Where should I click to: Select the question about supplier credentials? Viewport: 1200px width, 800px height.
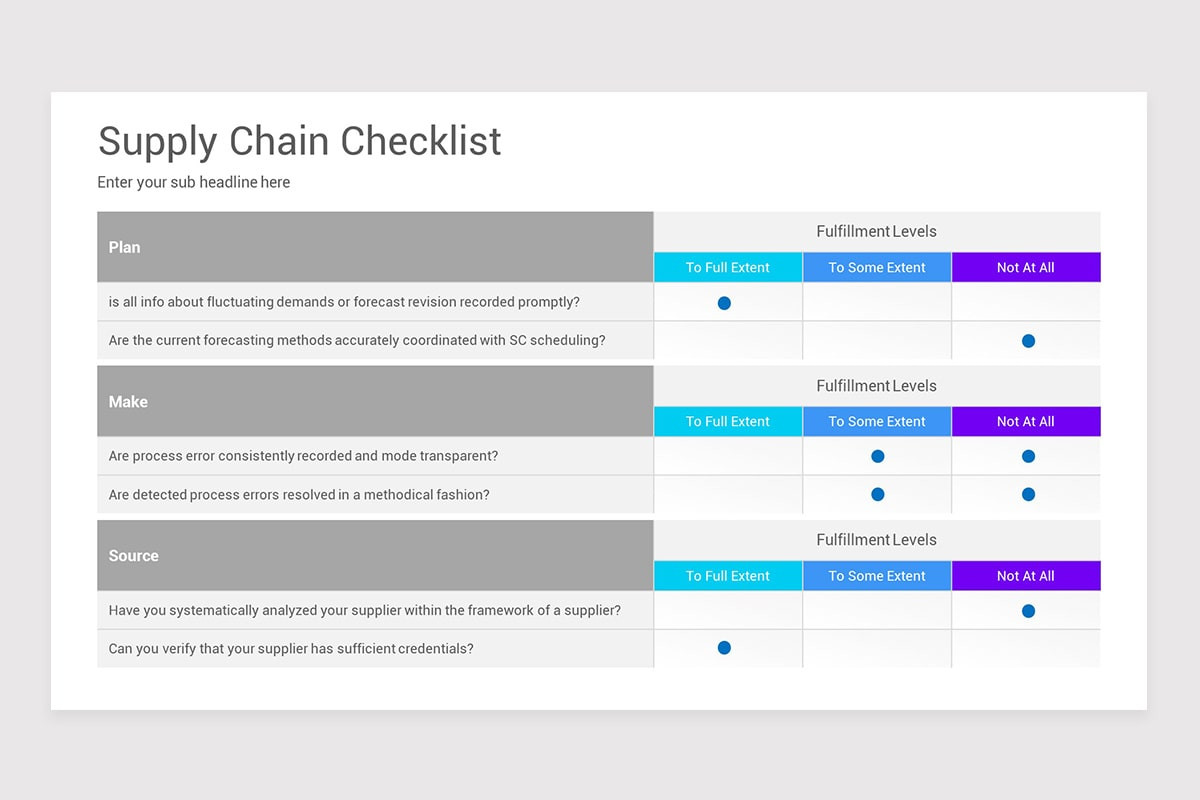pyautogui.click(x=291, y=648)
